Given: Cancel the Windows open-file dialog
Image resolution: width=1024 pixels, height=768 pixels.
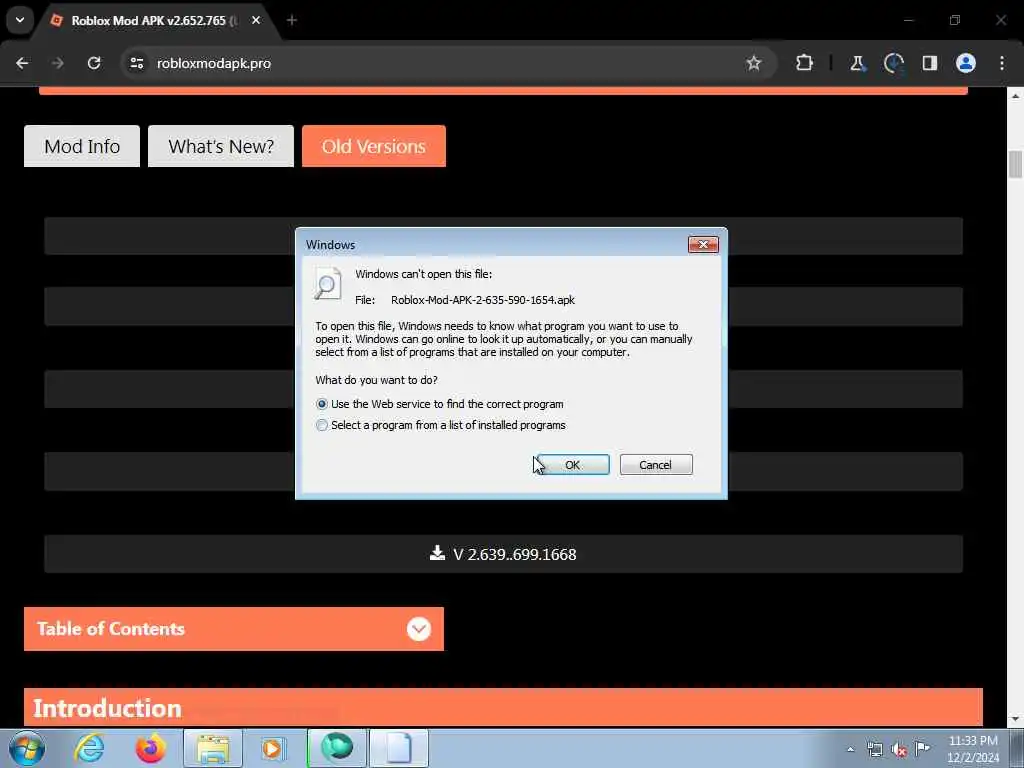Looking at the screenshot, I should (x=656, y=464).
